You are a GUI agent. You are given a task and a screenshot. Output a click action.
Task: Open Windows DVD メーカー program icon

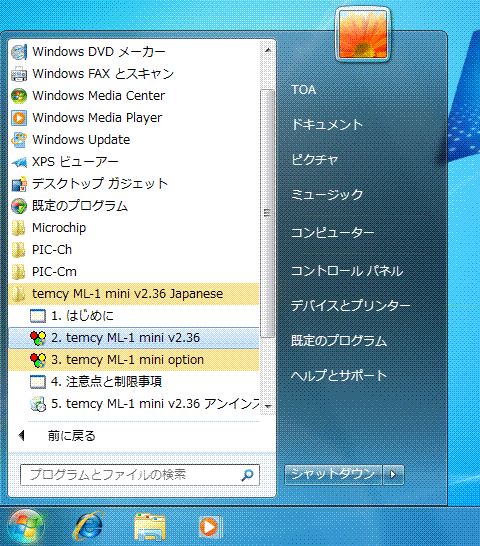[19, 52]
